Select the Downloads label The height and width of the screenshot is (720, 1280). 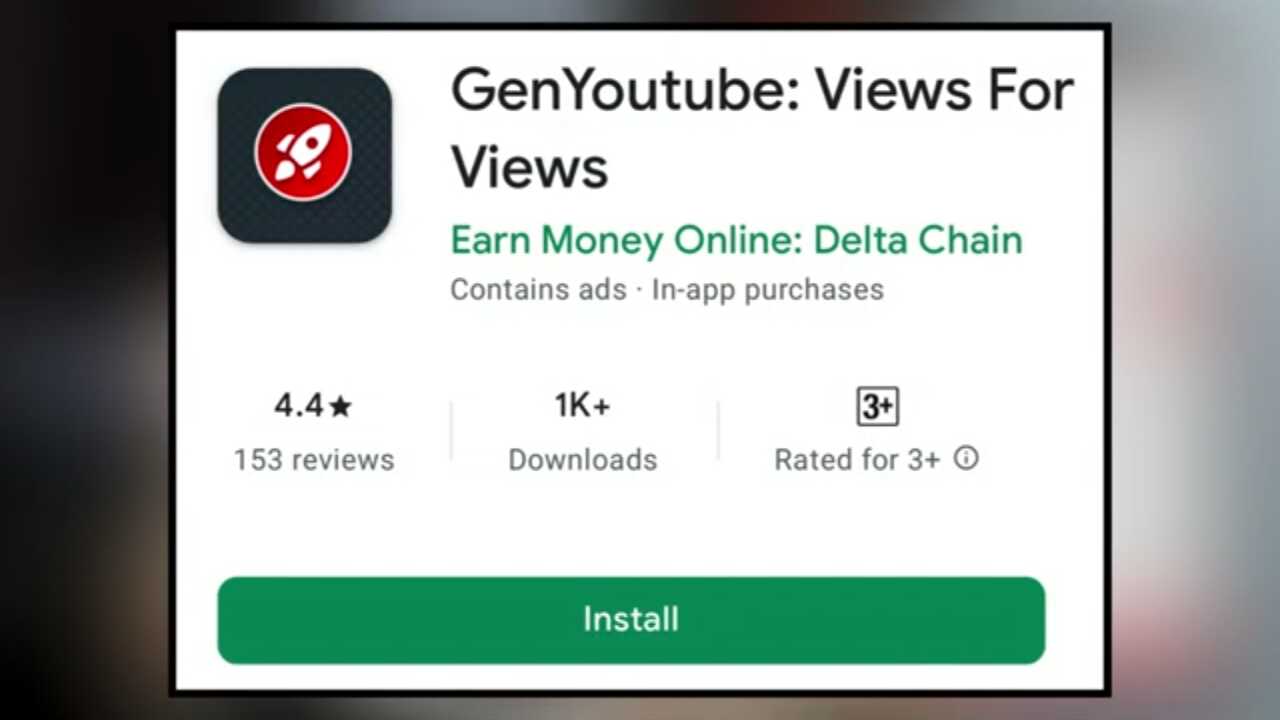[583, 460]
